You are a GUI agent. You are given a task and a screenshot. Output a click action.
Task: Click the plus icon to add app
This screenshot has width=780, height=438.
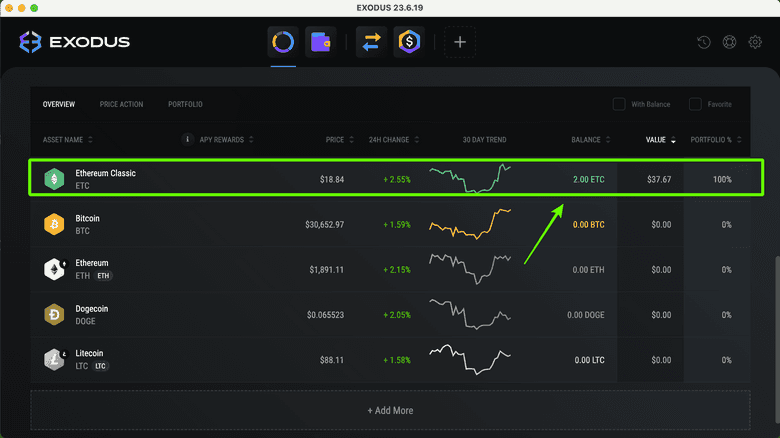coord(460,43)
